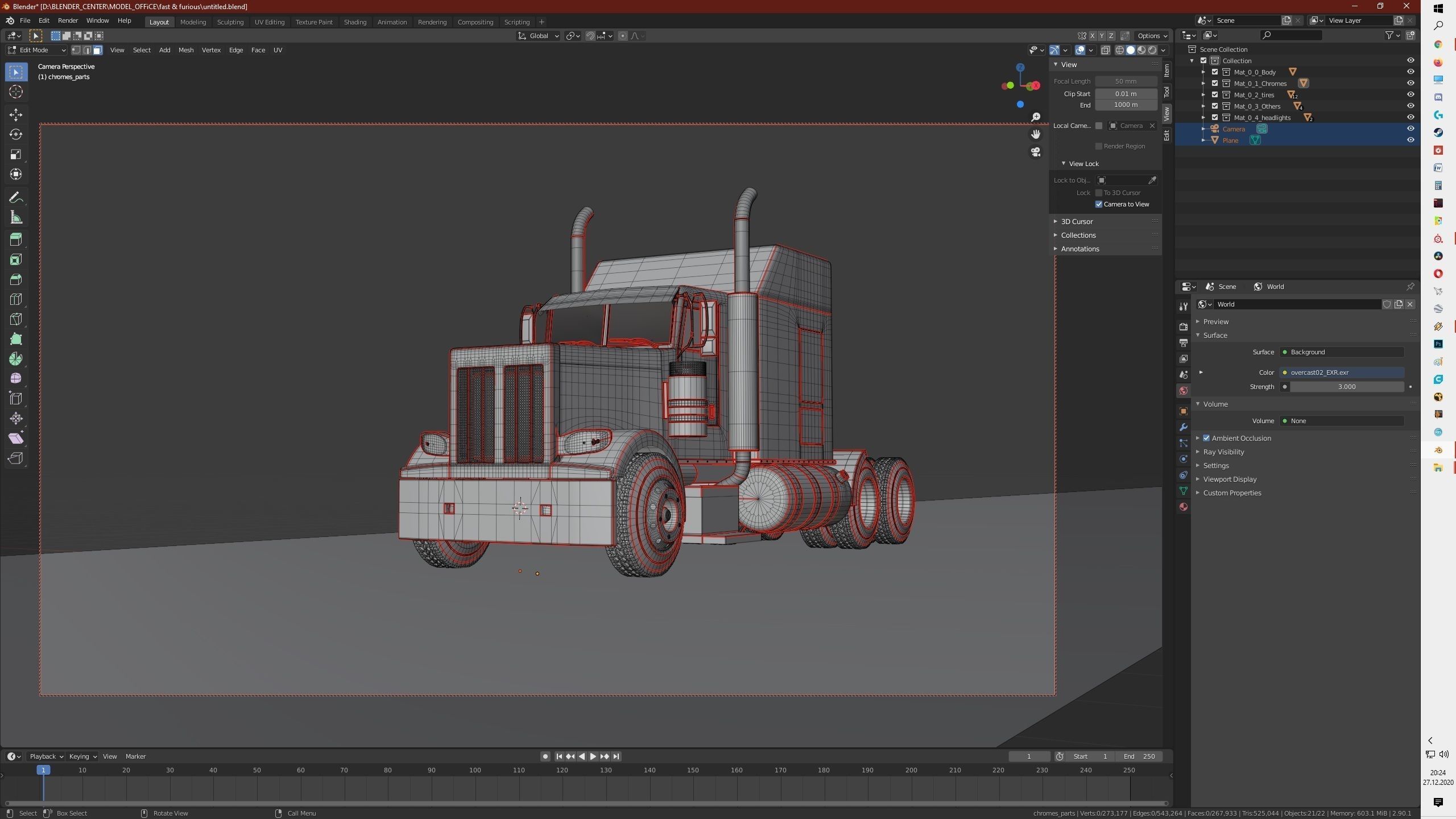This screenshot has height=819, width=1456.
Task: Open the UV Editing workspace tab
Action: [x=269, y=22]
